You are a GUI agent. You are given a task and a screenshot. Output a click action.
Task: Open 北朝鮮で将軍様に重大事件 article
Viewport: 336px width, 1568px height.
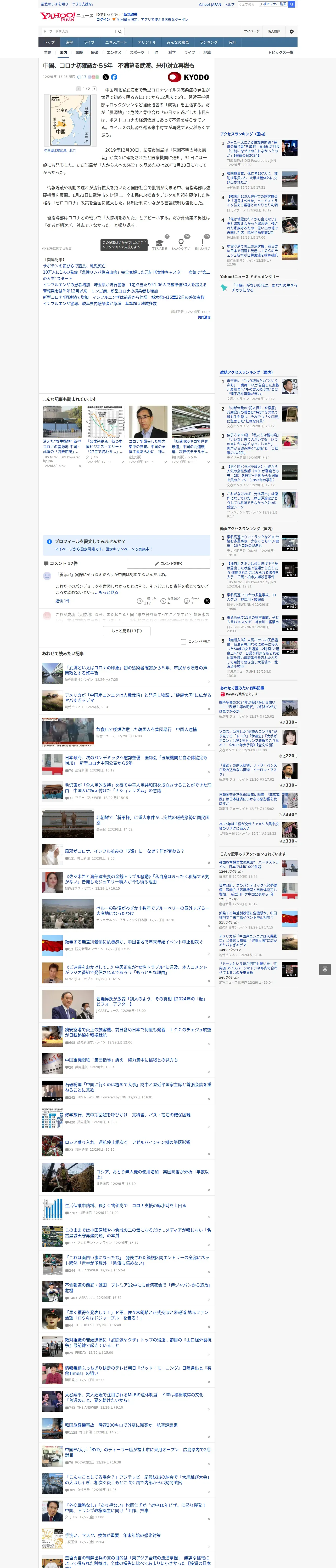pyautogui.click(x=153, y=820)
